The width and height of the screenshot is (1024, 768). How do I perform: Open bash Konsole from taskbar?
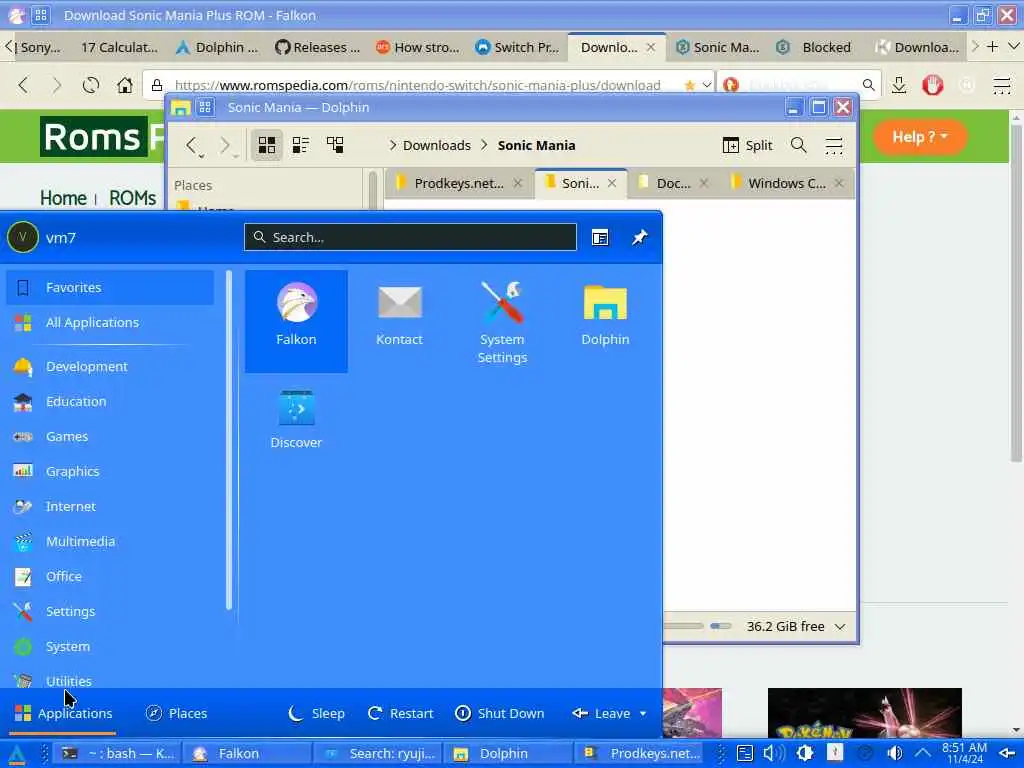(x=116, y=754)
